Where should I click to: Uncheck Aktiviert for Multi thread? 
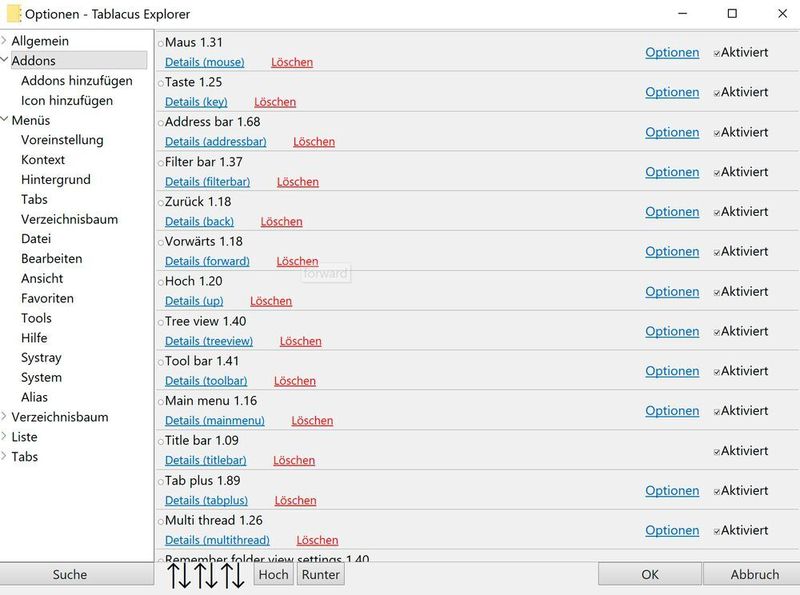pos(718,531)
